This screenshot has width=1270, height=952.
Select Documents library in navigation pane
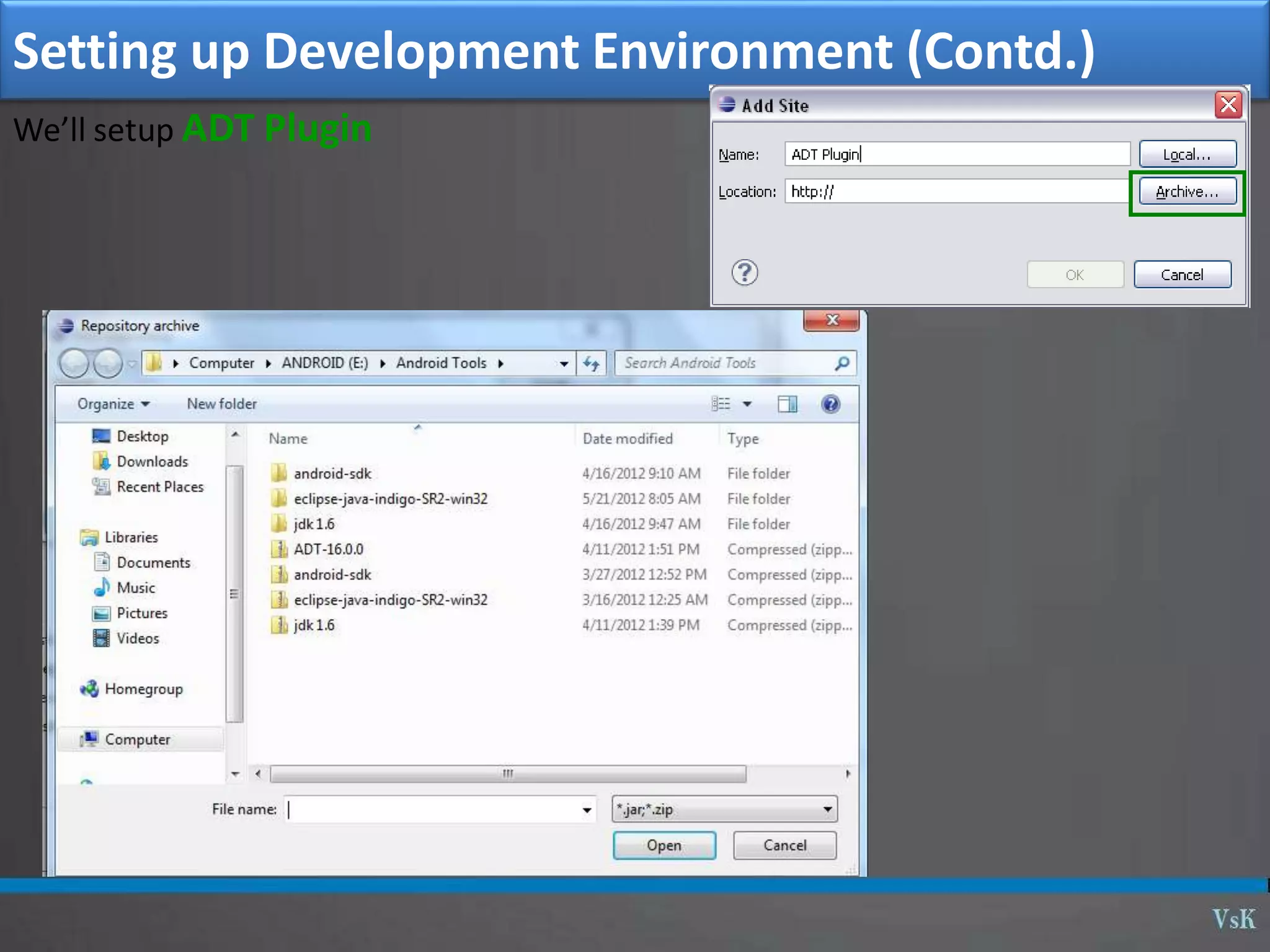pos(153,563)
